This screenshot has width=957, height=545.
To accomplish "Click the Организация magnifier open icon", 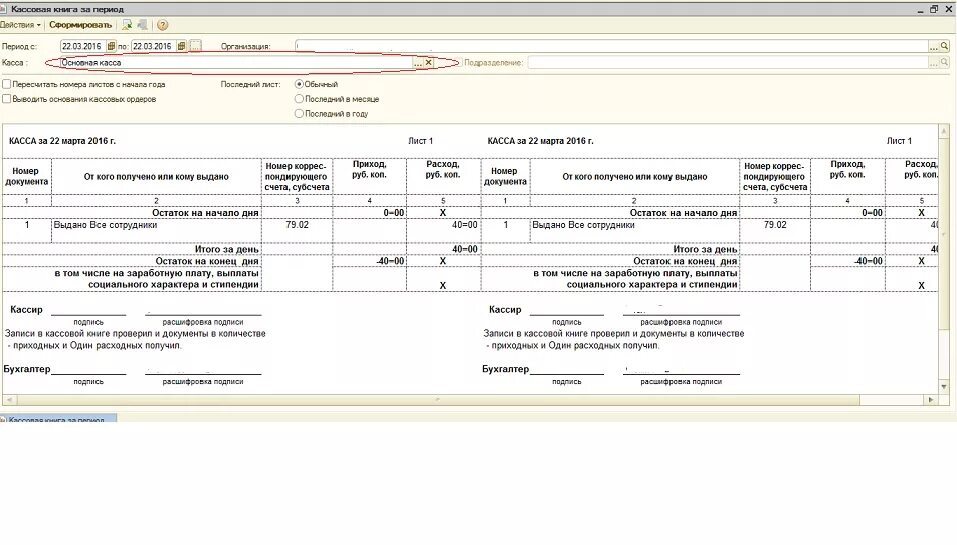I will click(944, 46).
